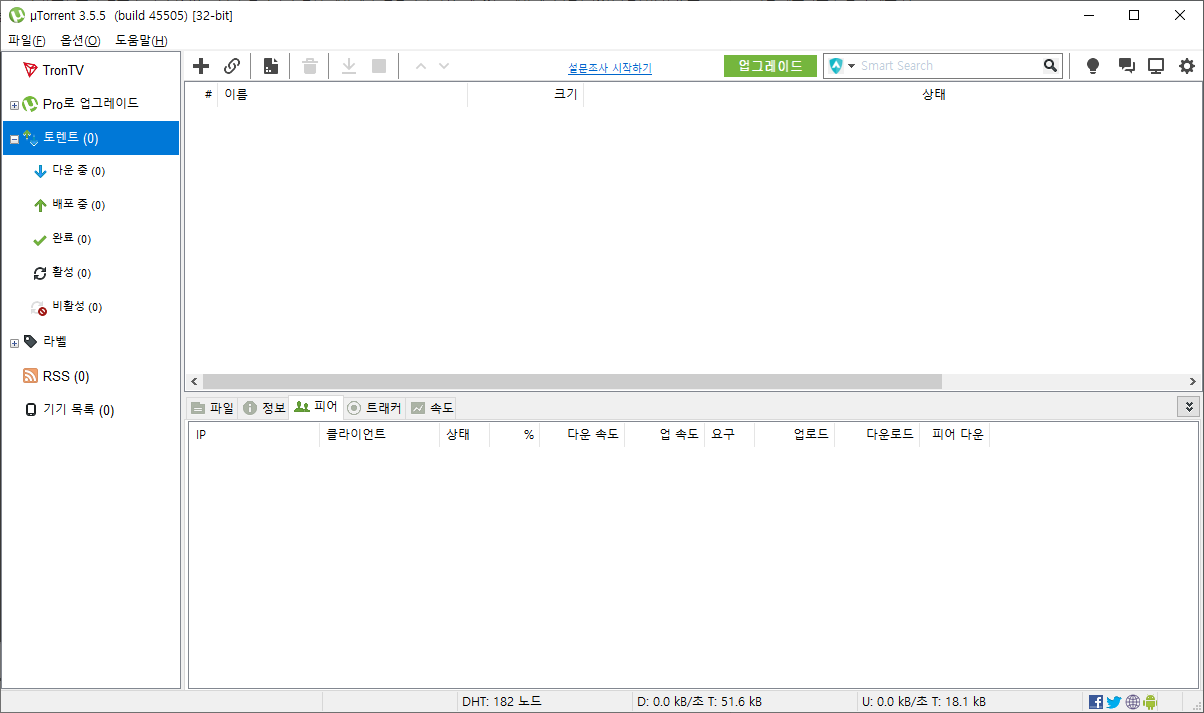Click the U: 0.0 kB/초 upload status

(923, 702)
